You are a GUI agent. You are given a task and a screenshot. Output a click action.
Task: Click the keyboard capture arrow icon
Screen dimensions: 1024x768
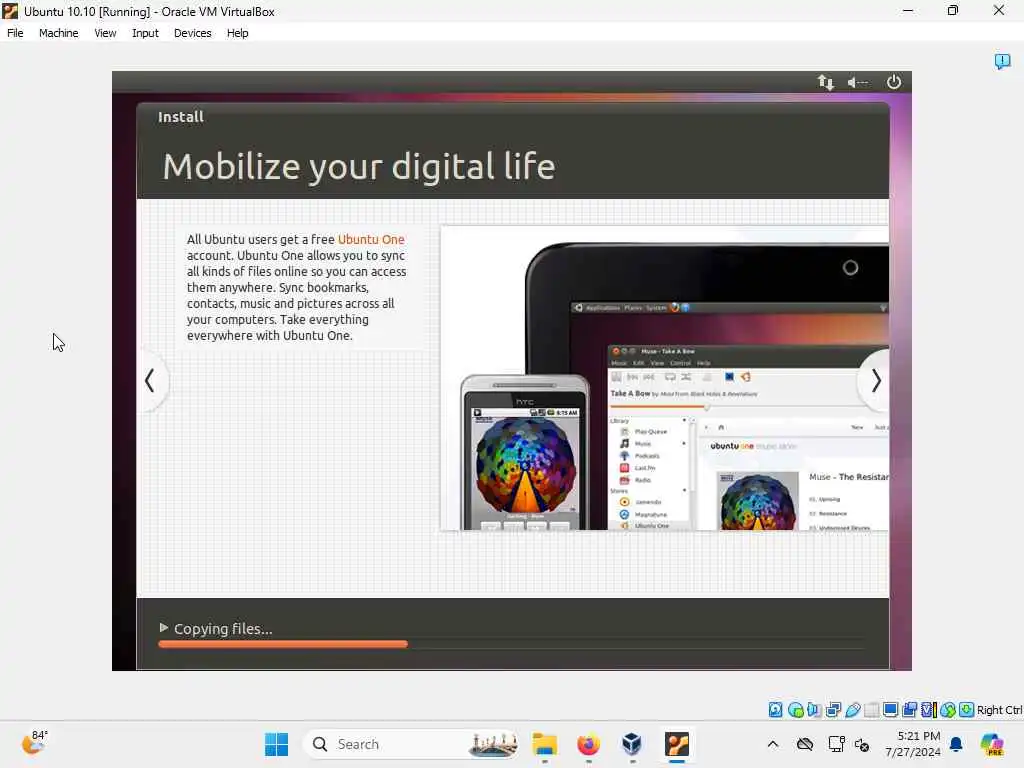[967, 710]
